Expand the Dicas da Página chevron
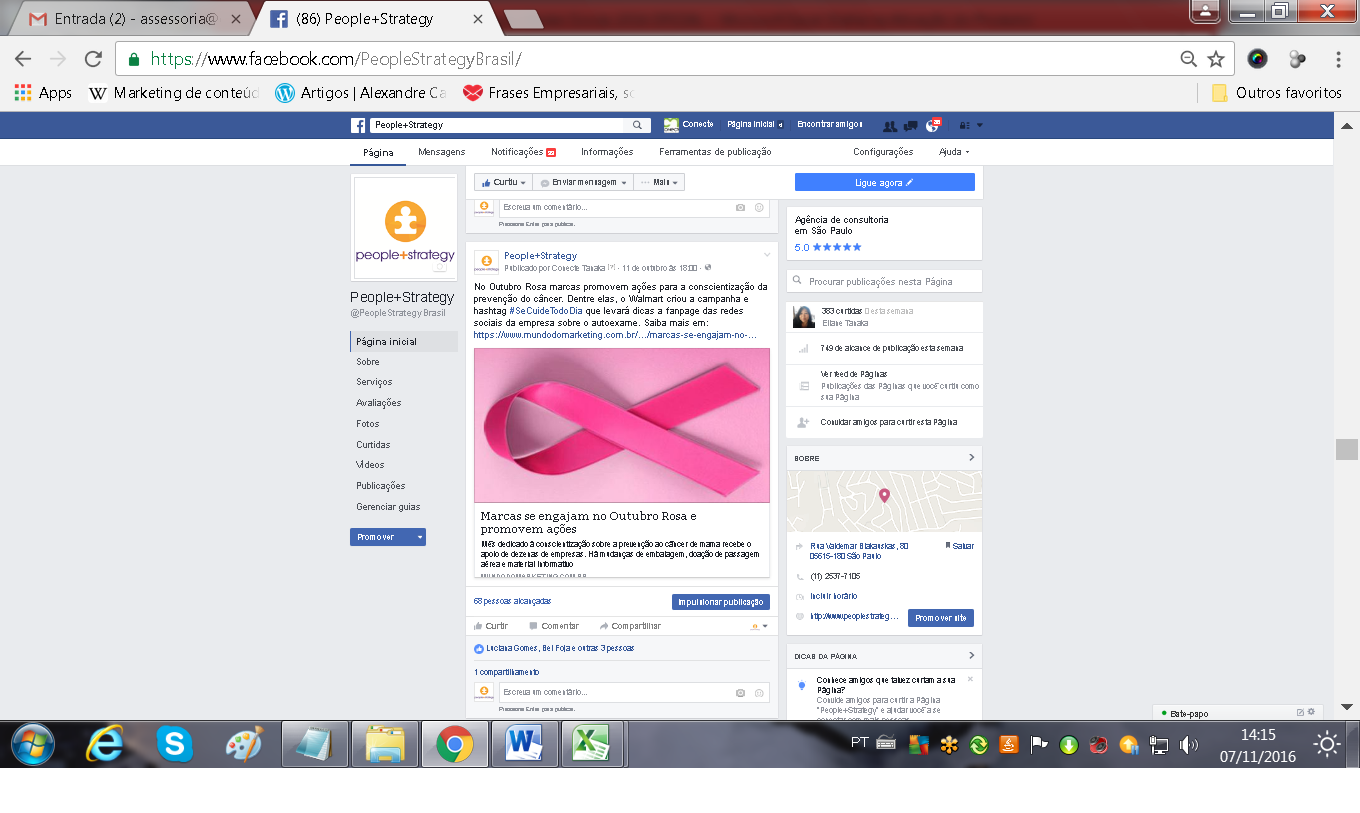Viewport: 1360px width, 813px height. [971, 656]
